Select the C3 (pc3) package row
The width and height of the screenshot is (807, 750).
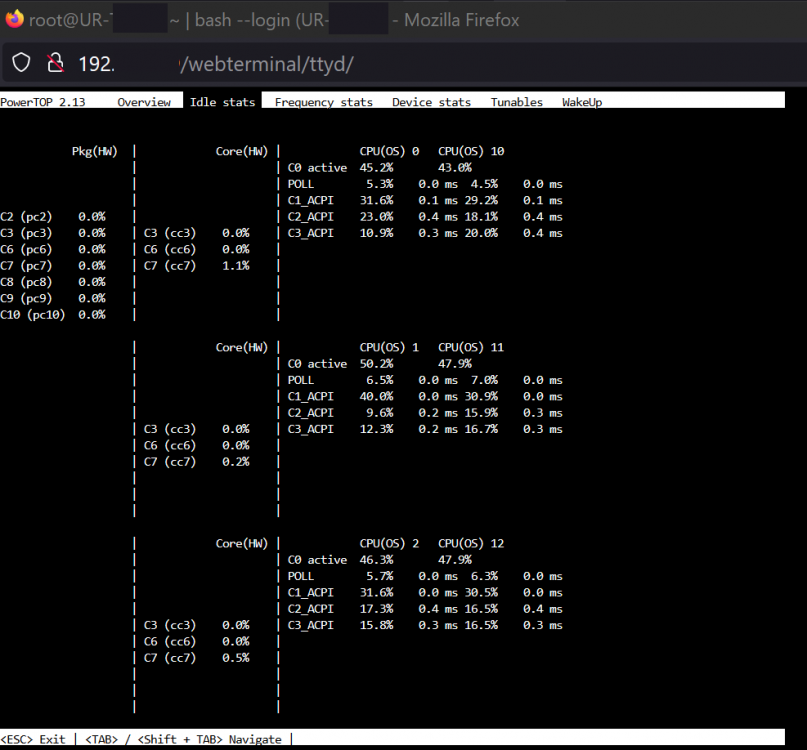[x=53, y=233]
